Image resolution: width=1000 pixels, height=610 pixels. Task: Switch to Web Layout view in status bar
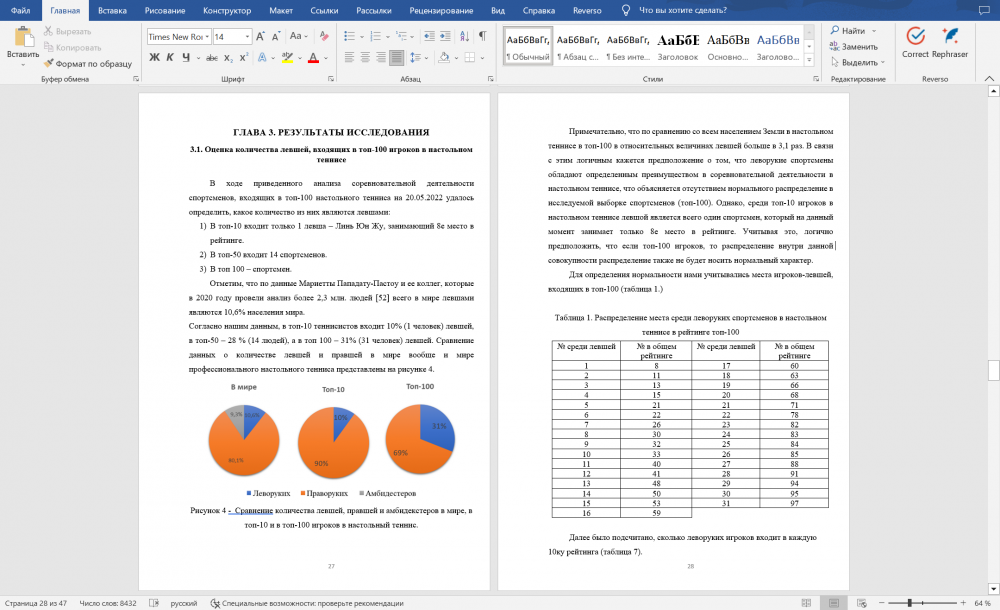pos(862,603)
